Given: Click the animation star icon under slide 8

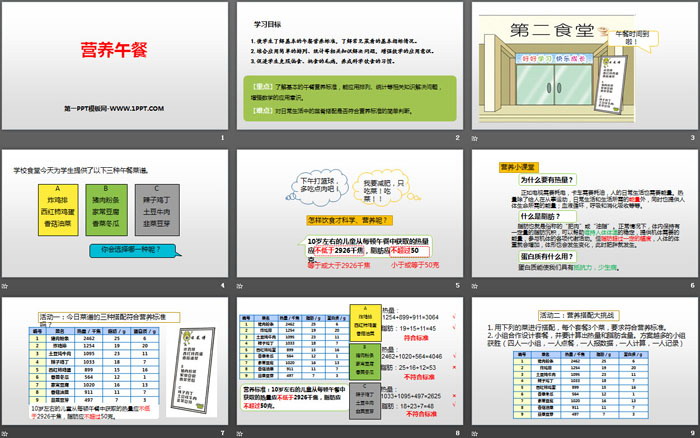Looking at the screenshot, I should point(240,433).
